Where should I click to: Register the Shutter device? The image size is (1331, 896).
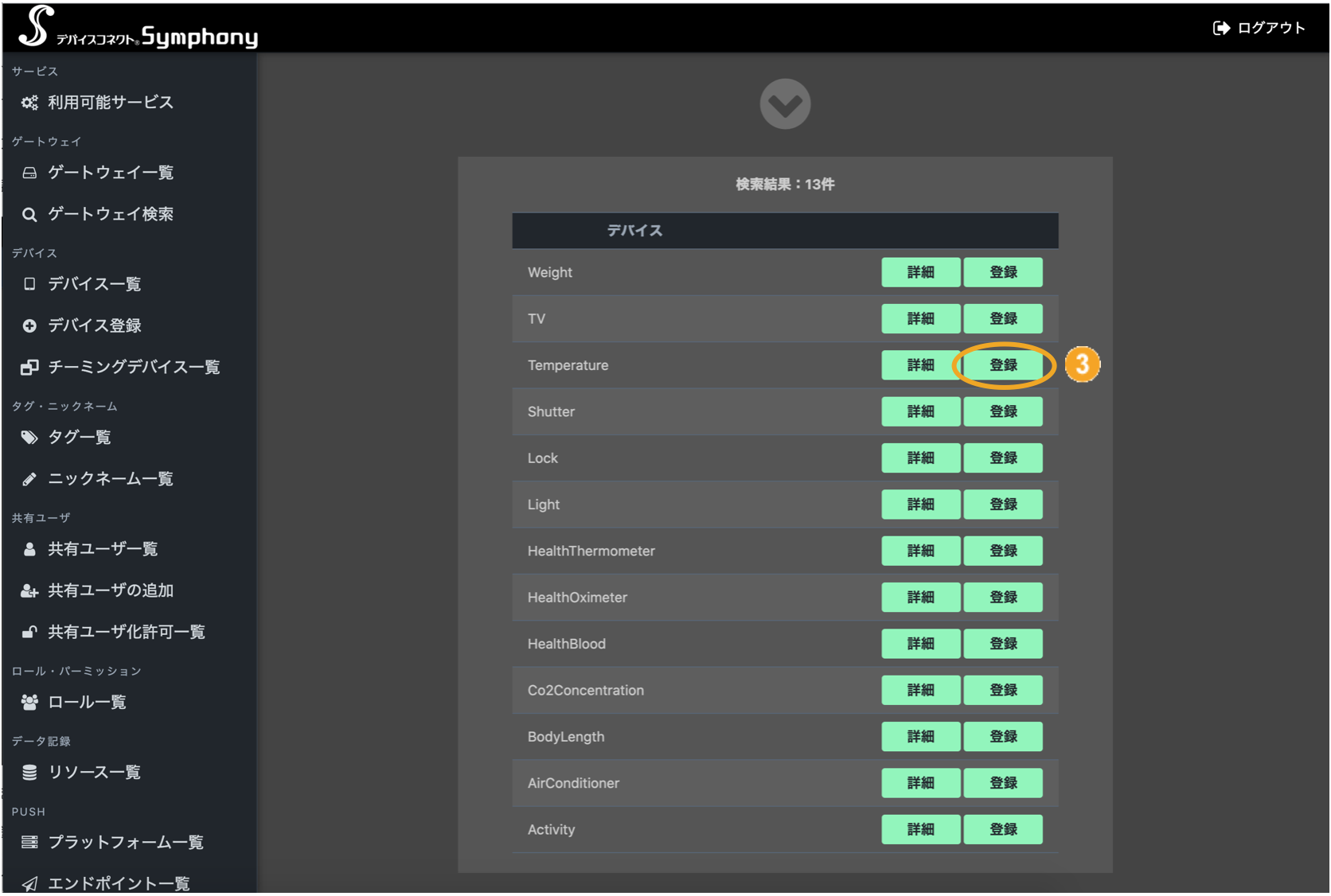(1003, 411)
